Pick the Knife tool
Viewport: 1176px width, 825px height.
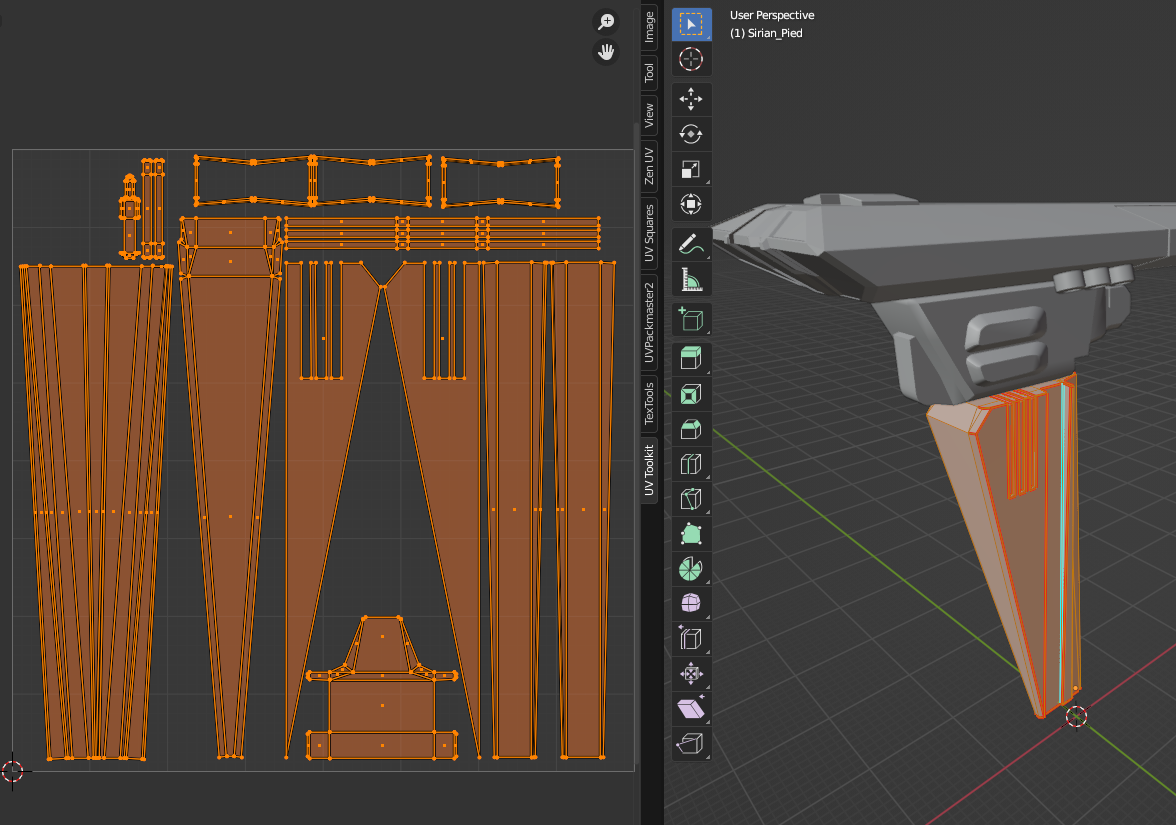coord(691,499)
